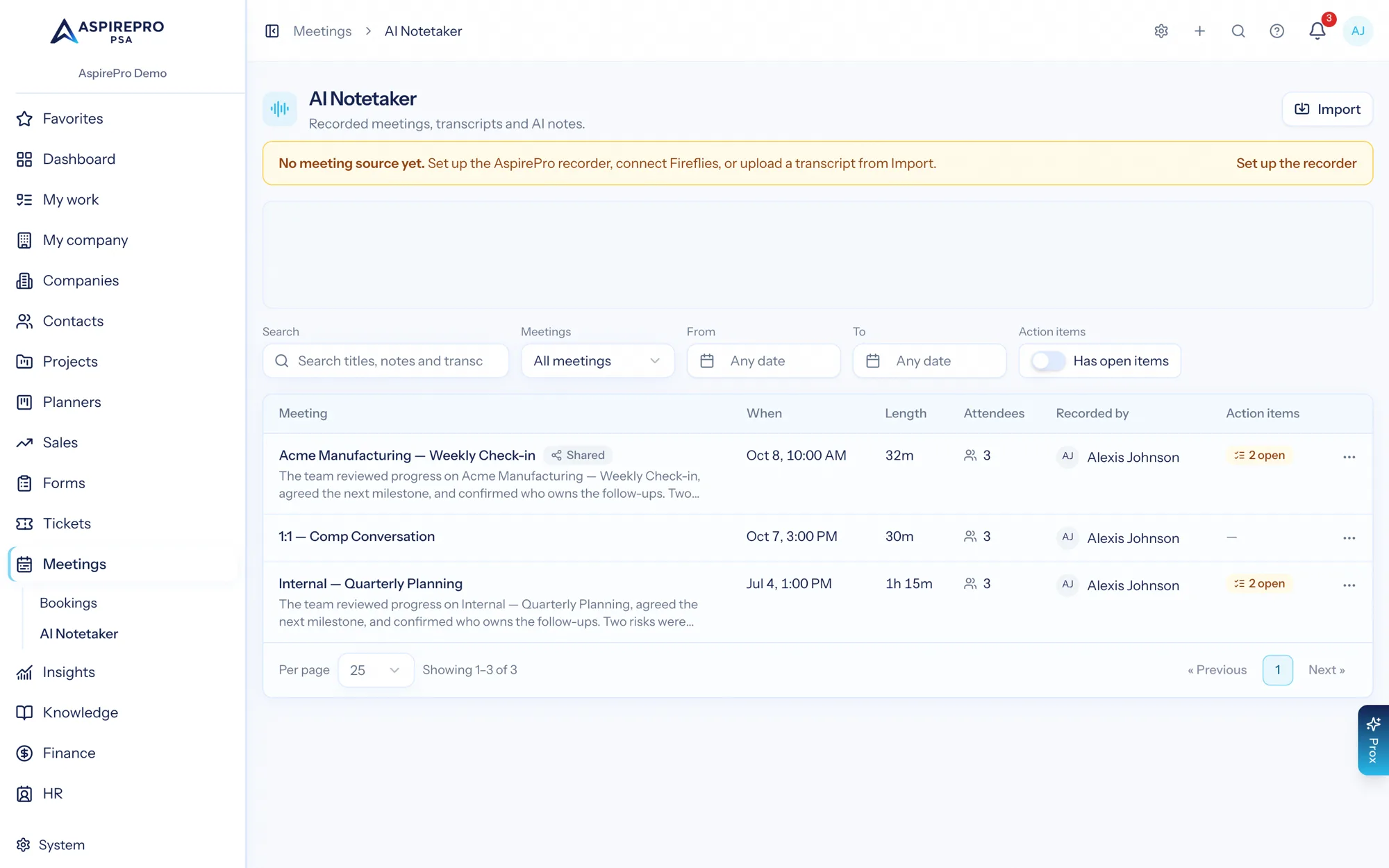Click the Recorded by column header
The width and height of the screenshot is (1389, 868).
(x=1092, y=414)
